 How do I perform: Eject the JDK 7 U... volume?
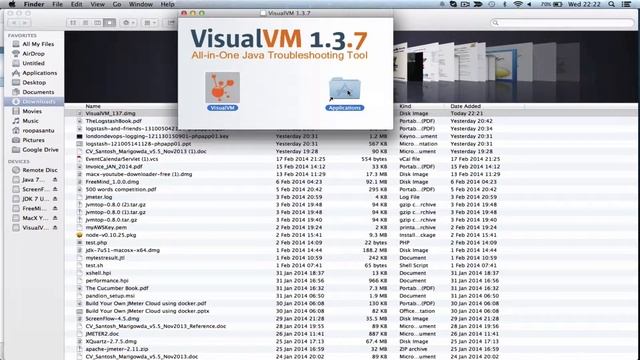tap(55, 199)
